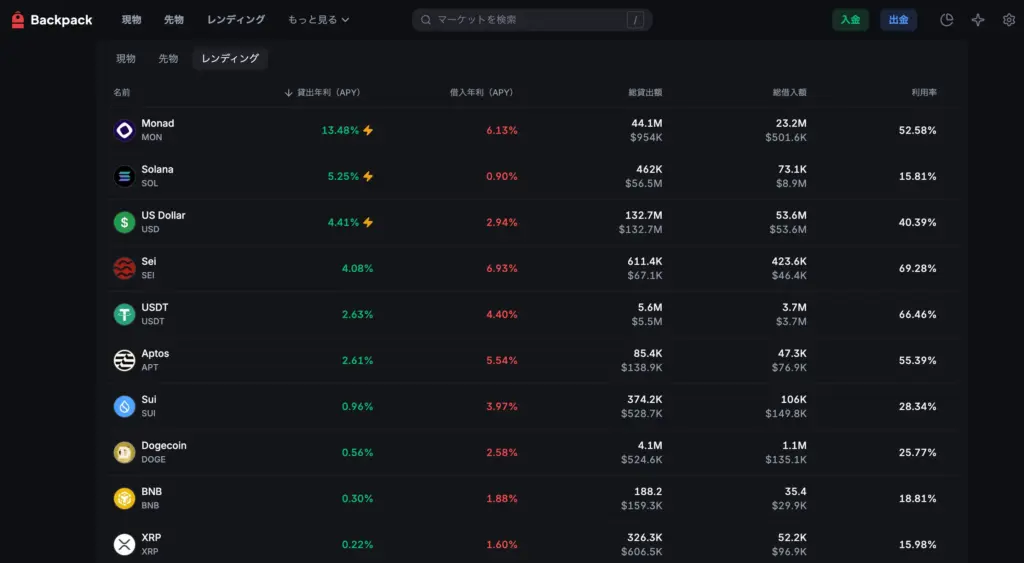Click the BNB coin icon
The height and width of the screenshot is (563, 1024).
[124, 498]
